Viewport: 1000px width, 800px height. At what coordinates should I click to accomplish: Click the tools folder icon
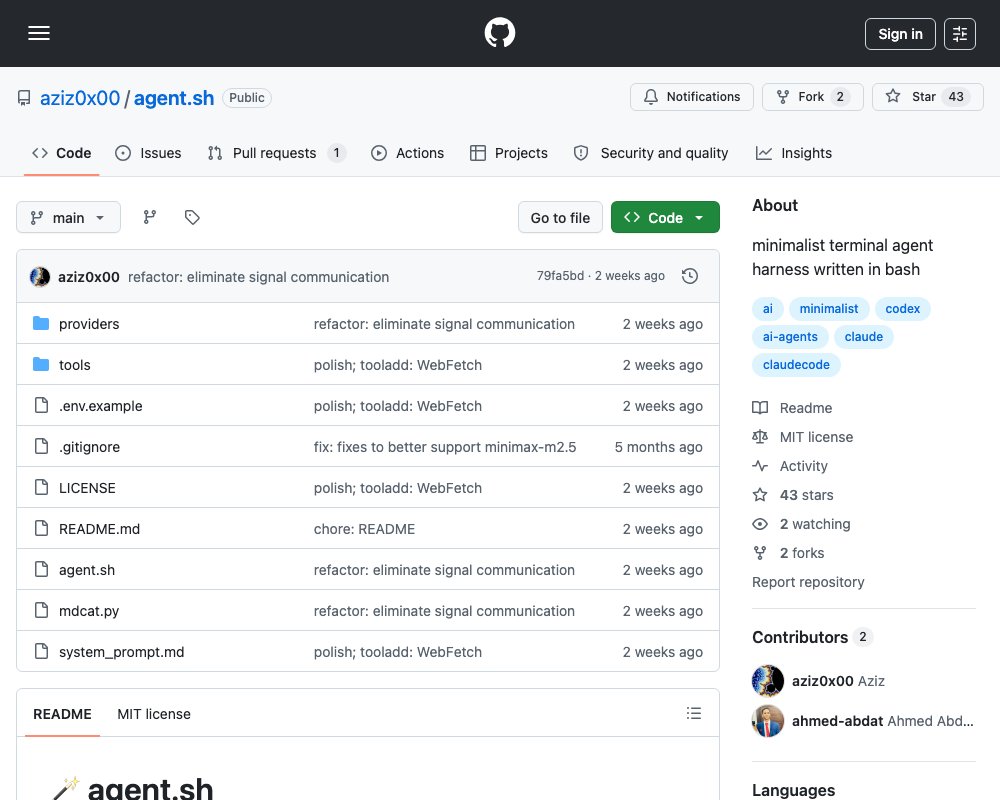pyautogui.click(x=41, y=364)
